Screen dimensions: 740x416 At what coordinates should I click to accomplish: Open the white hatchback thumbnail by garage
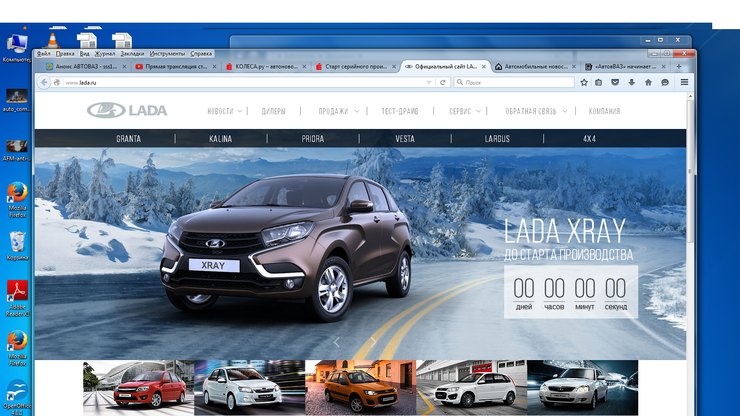tap(471, 388)
